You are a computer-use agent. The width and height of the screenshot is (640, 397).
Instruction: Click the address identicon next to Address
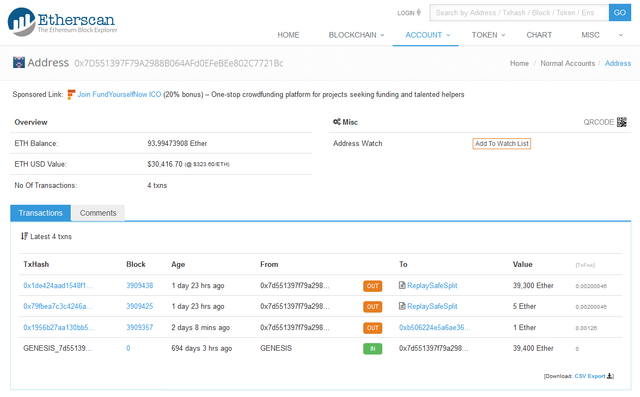coord(19,62)
